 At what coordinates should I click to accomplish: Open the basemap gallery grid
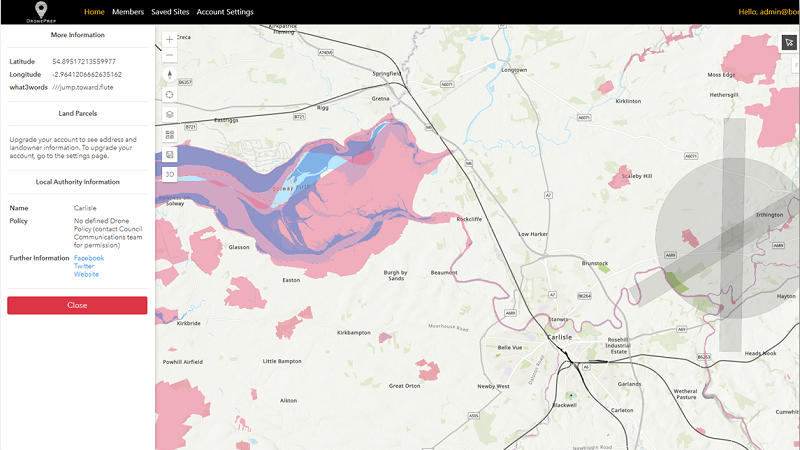[170, 135]
